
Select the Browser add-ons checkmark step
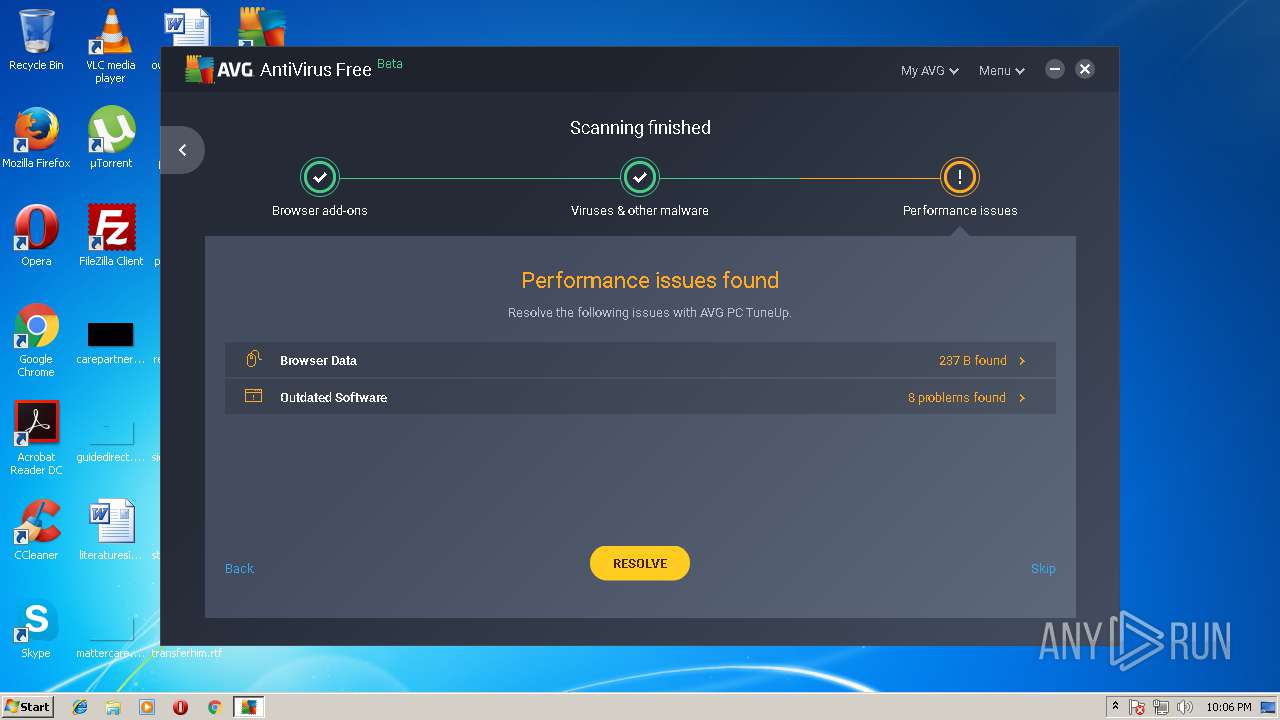coord(320,177)
